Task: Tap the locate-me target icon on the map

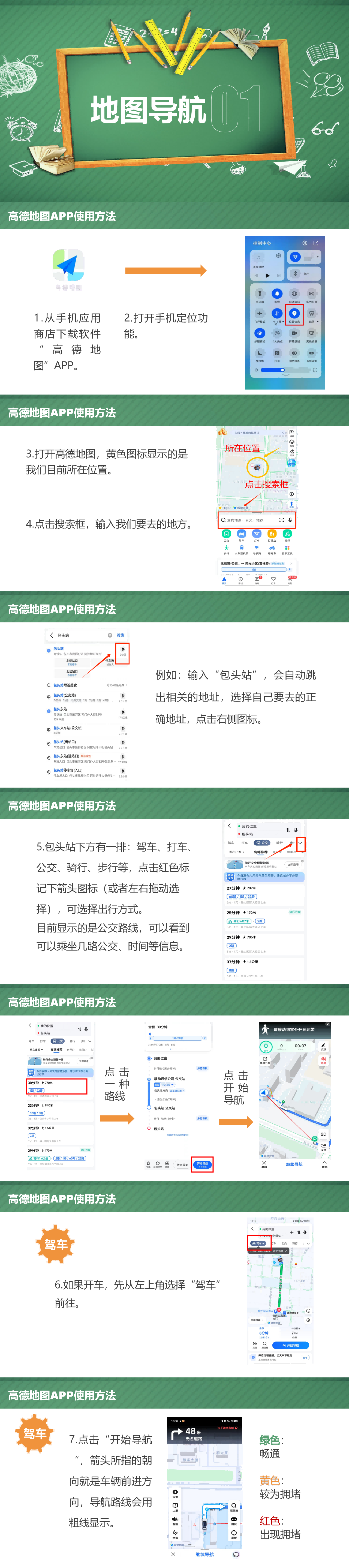Action: pos(292,494)
